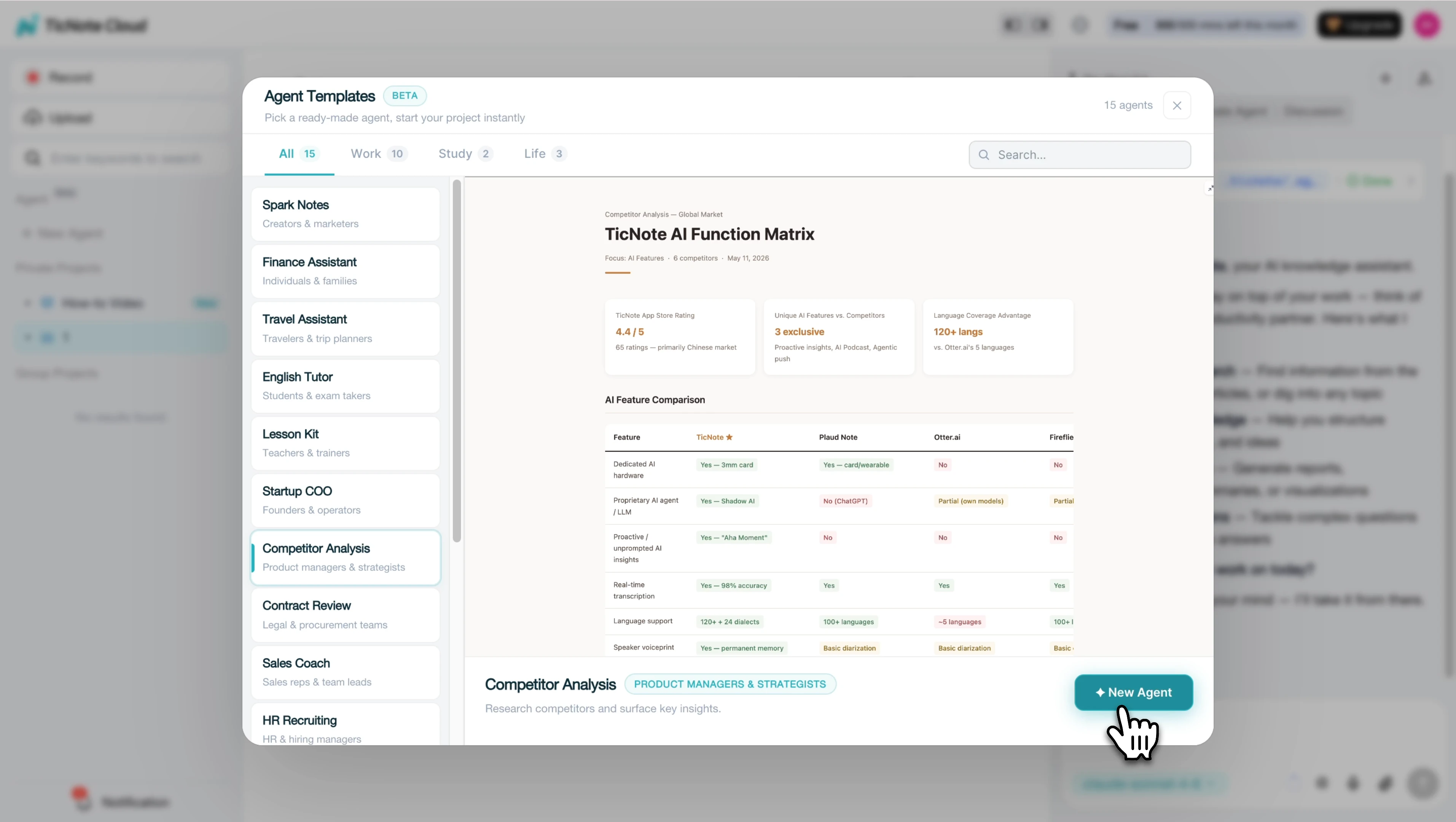
Task: Close the Agent Templates dialog
Action: (x=1177, y=106)
